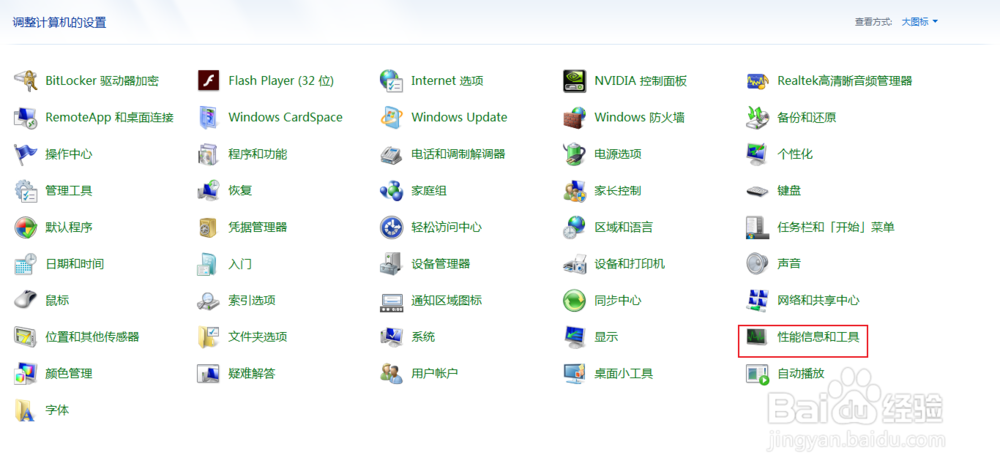Open the 区域和语言 link
This screenshot has width=1000, height=474.
[x=624, y=227]
